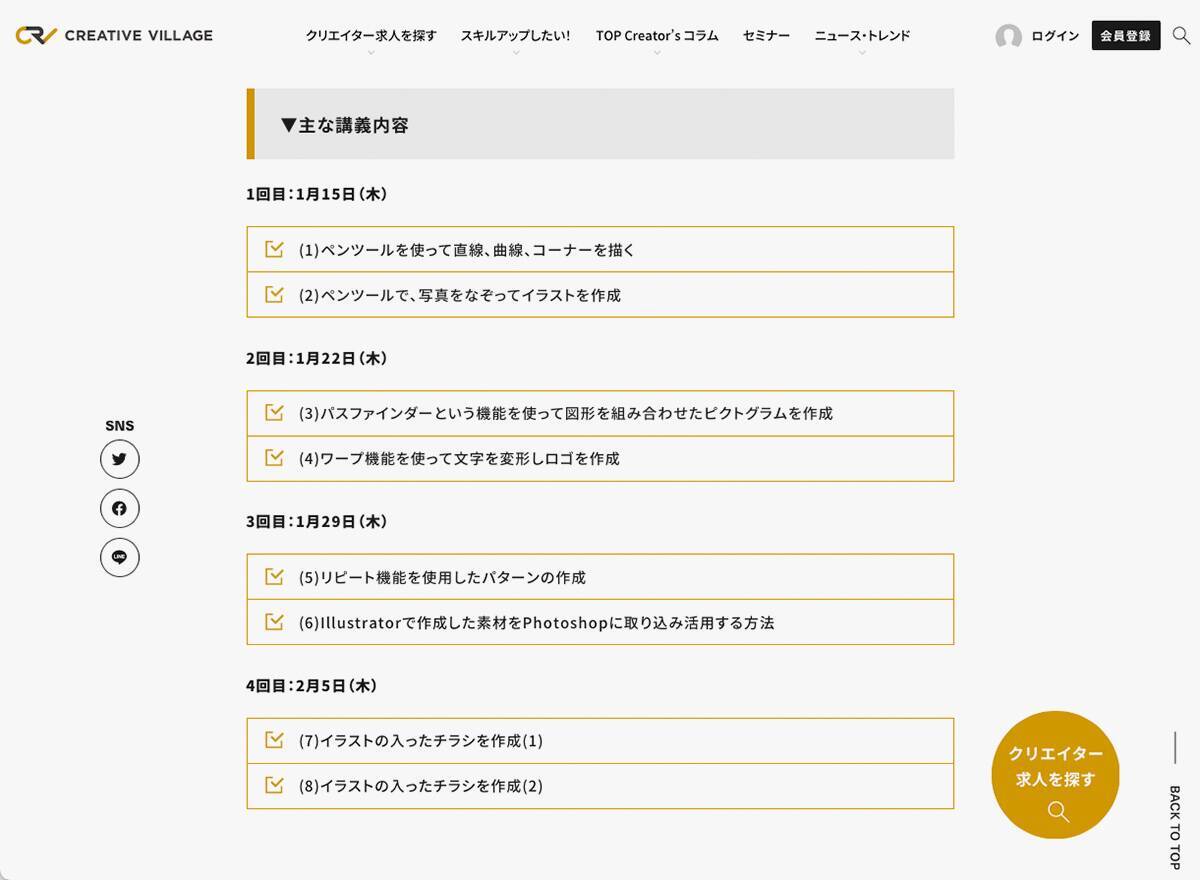The image size is (1200, 880).
Task: Tick the checkbox icon on ワープ機能 lesson row
Action: (x=274, y=458)
